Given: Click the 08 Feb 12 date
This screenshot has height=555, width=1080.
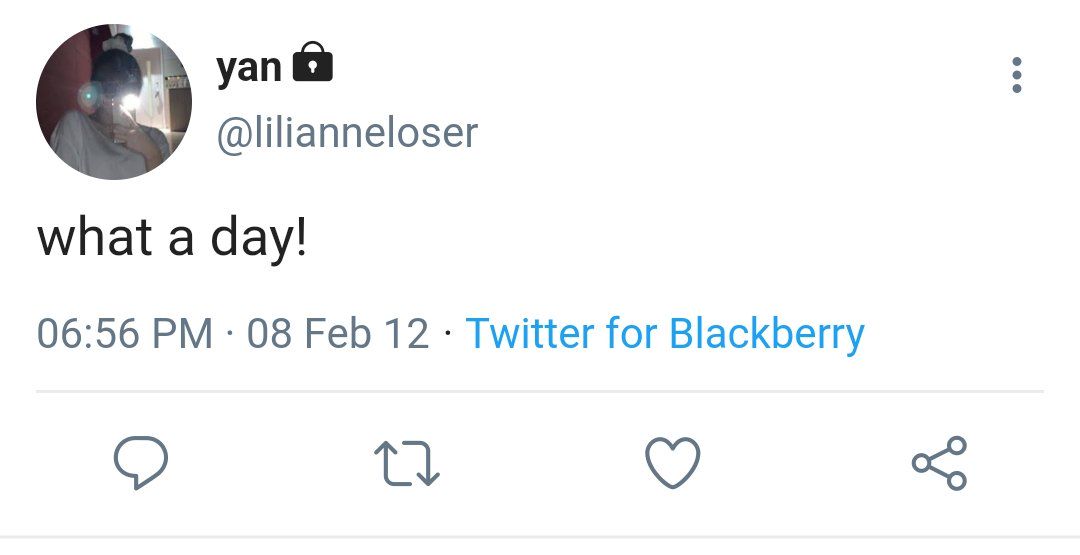Looking at the screenshot, I should click(x=337, y=333).
